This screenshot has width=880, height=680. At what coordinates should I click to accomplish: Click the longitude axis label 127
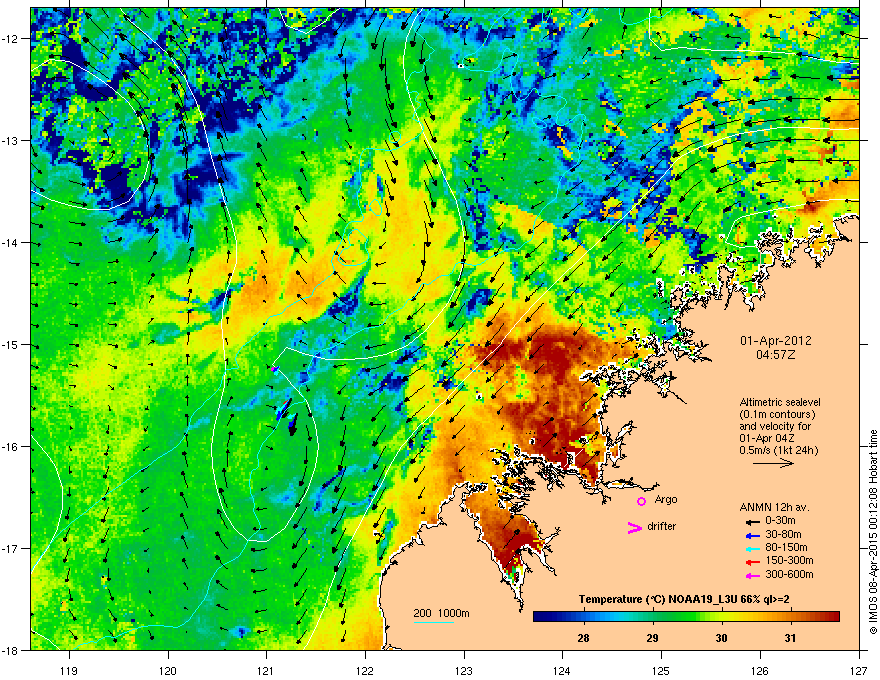(x=859, y=670)
